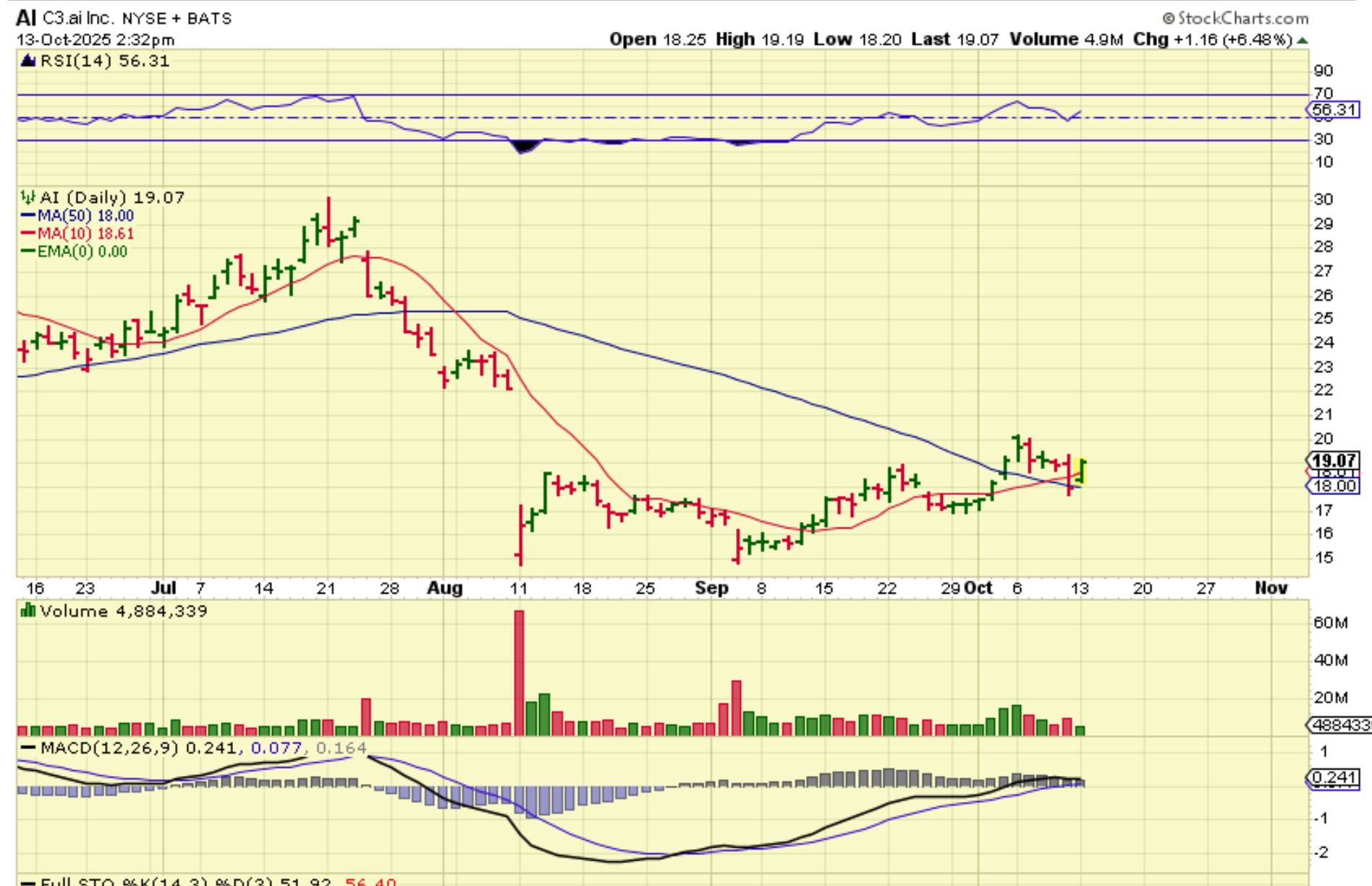Click the RSI(14) 56.31 indicator label

(x=105, y=61)
